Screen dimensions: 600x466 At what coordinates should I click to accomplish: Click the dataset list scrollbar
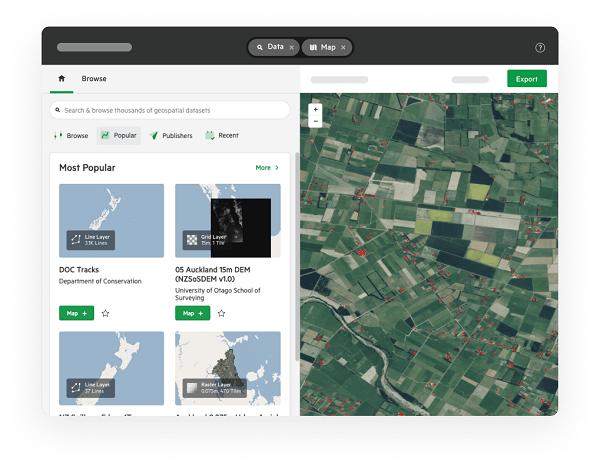[297, 256]
